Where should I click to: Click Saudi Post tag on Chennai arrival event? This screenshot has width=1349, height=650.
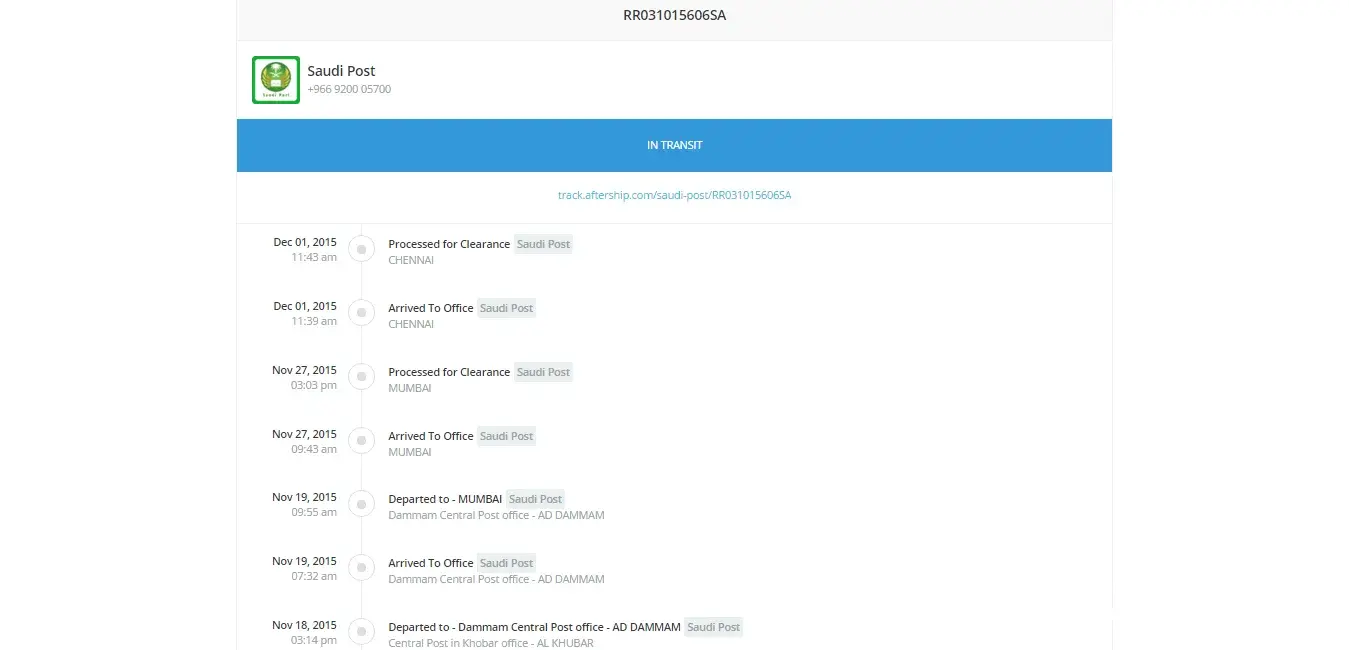(506, 308)
